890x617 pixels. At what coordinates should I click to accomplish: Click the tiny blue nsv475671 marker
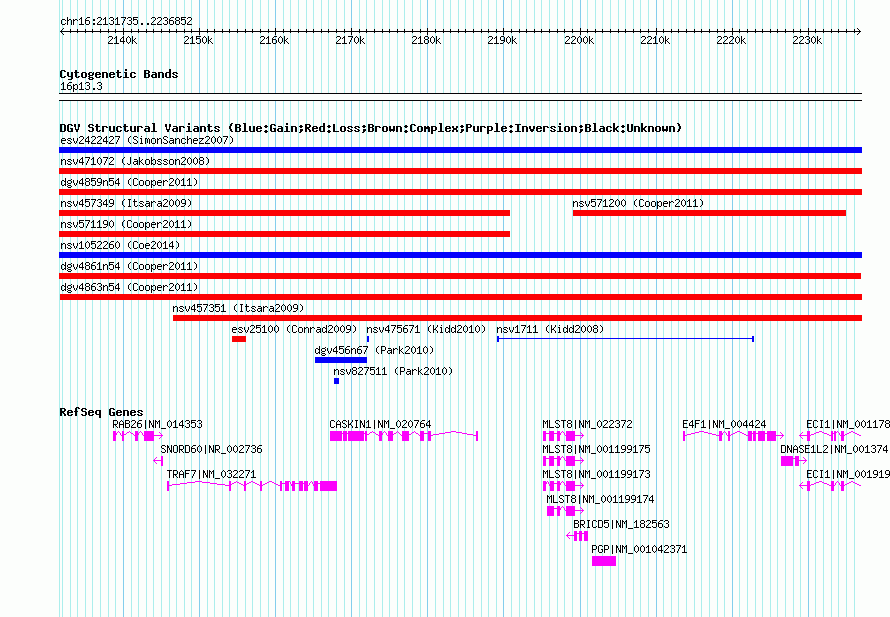(x=368, y=339)
